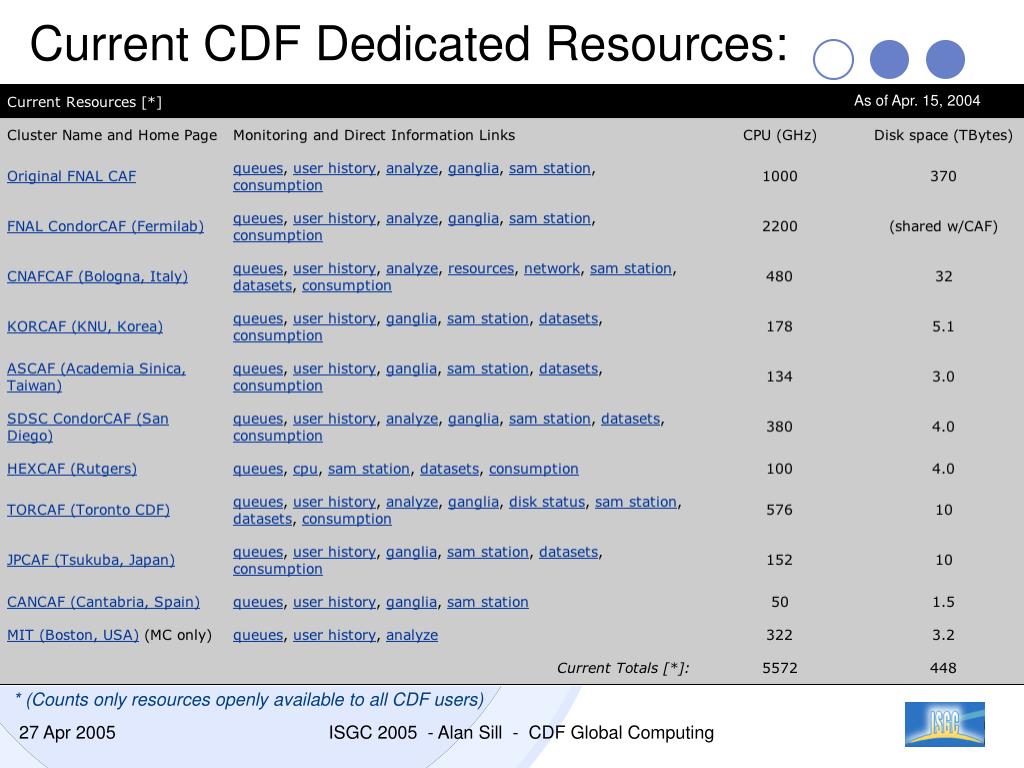
Task: Select the 576 CPU value for TORCAF
Action: click(779, 510)
